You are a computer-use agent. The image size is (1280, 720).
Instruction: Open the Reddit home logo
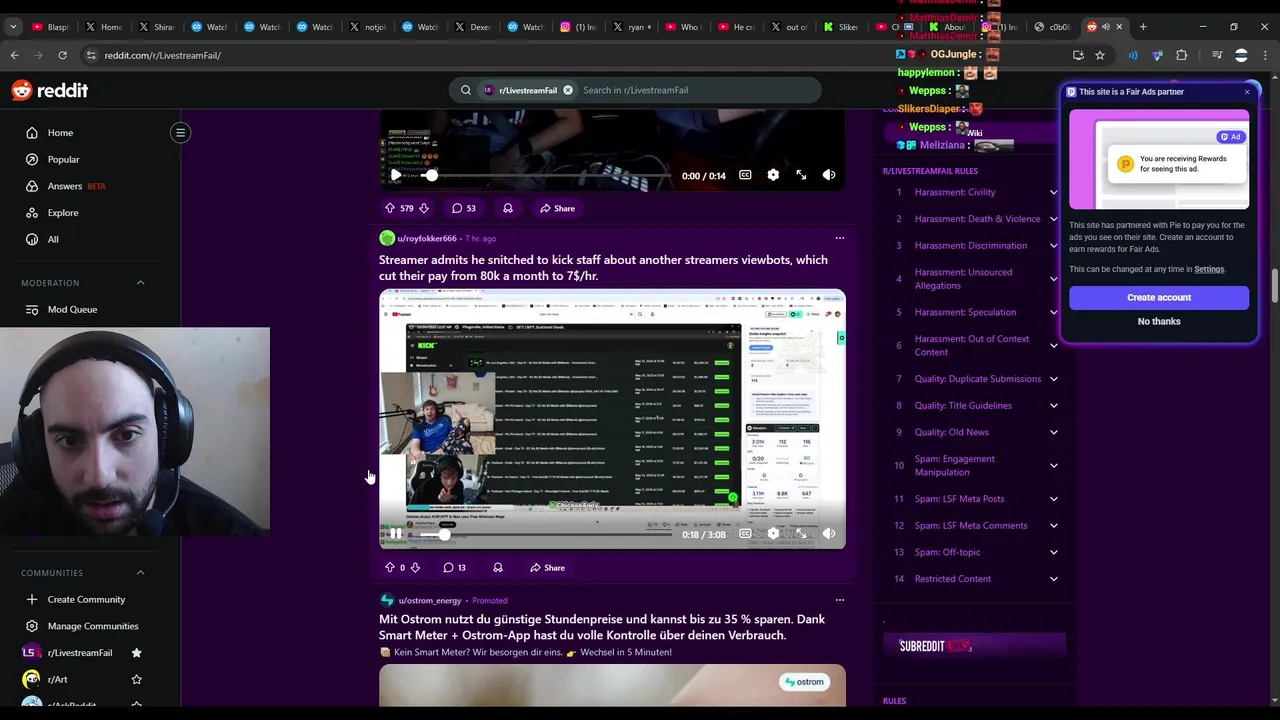click(x=50, y=90)
